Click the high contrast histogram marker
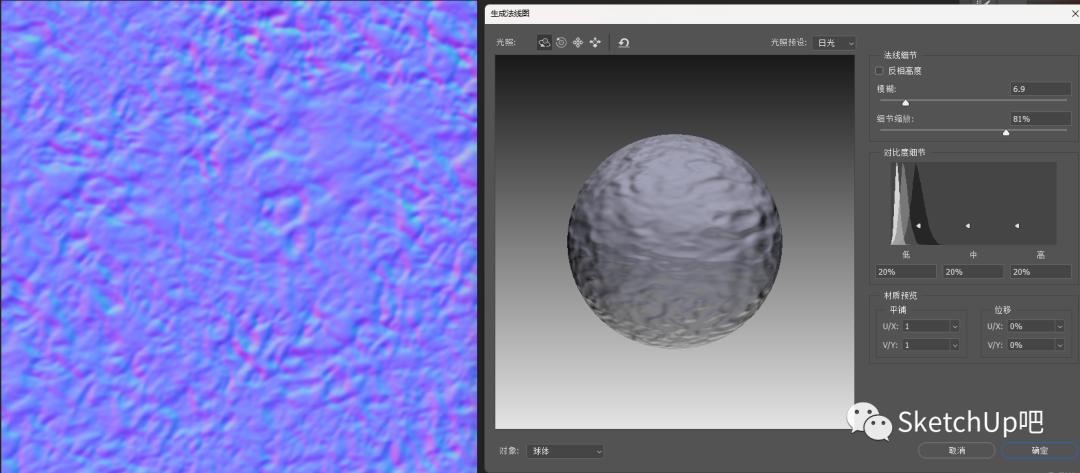 pyautogui.click(x=1017, y=226)
